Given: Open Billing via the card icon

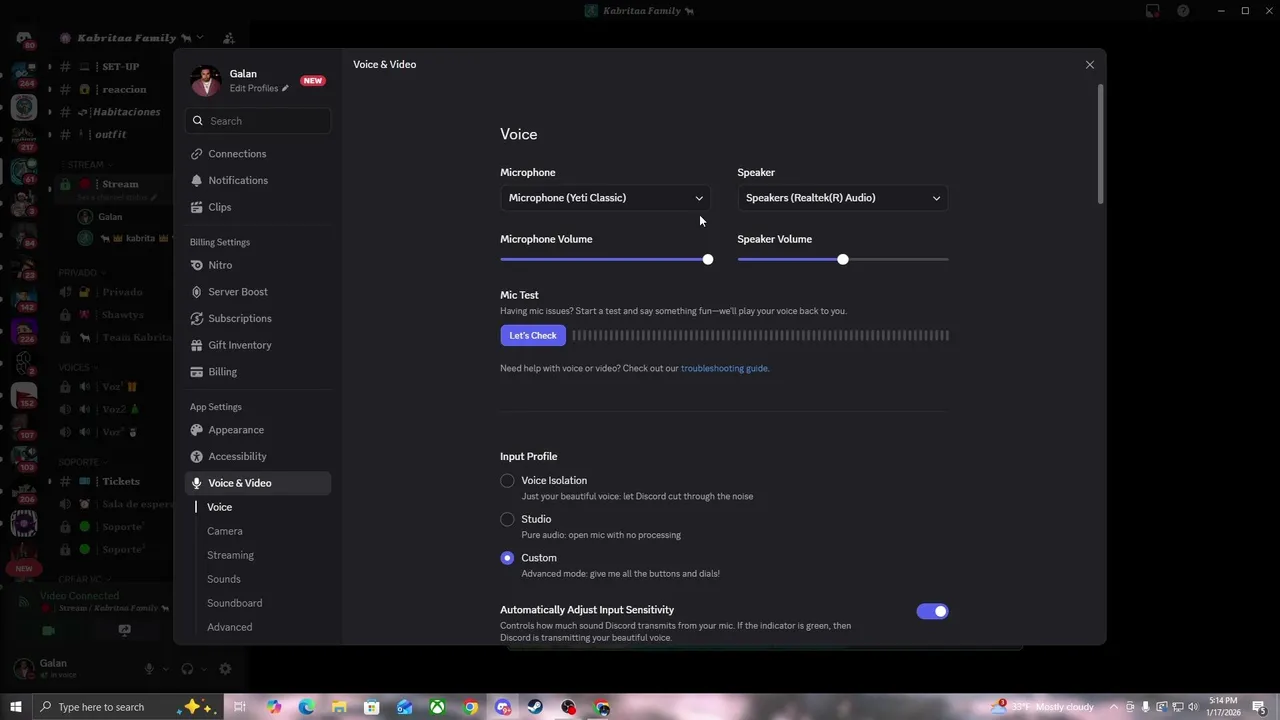Looking at the screenshot, I should pyautogui.click(x=197, y=372).
